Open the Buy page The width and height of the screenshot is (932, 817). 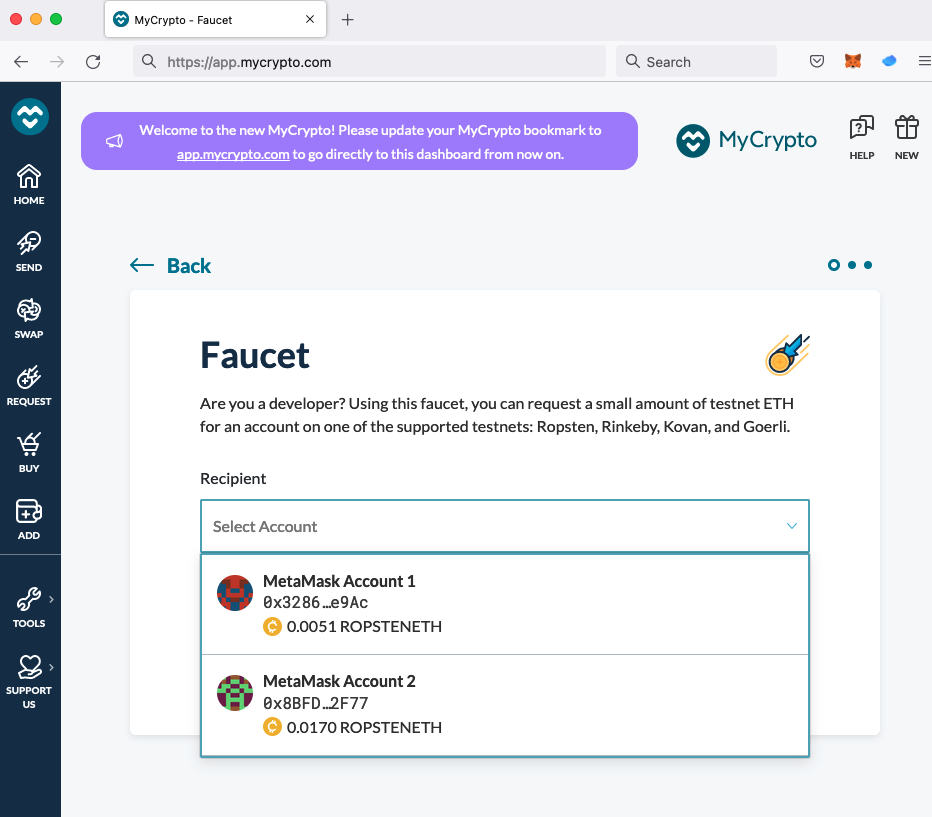tap(29, 453)
